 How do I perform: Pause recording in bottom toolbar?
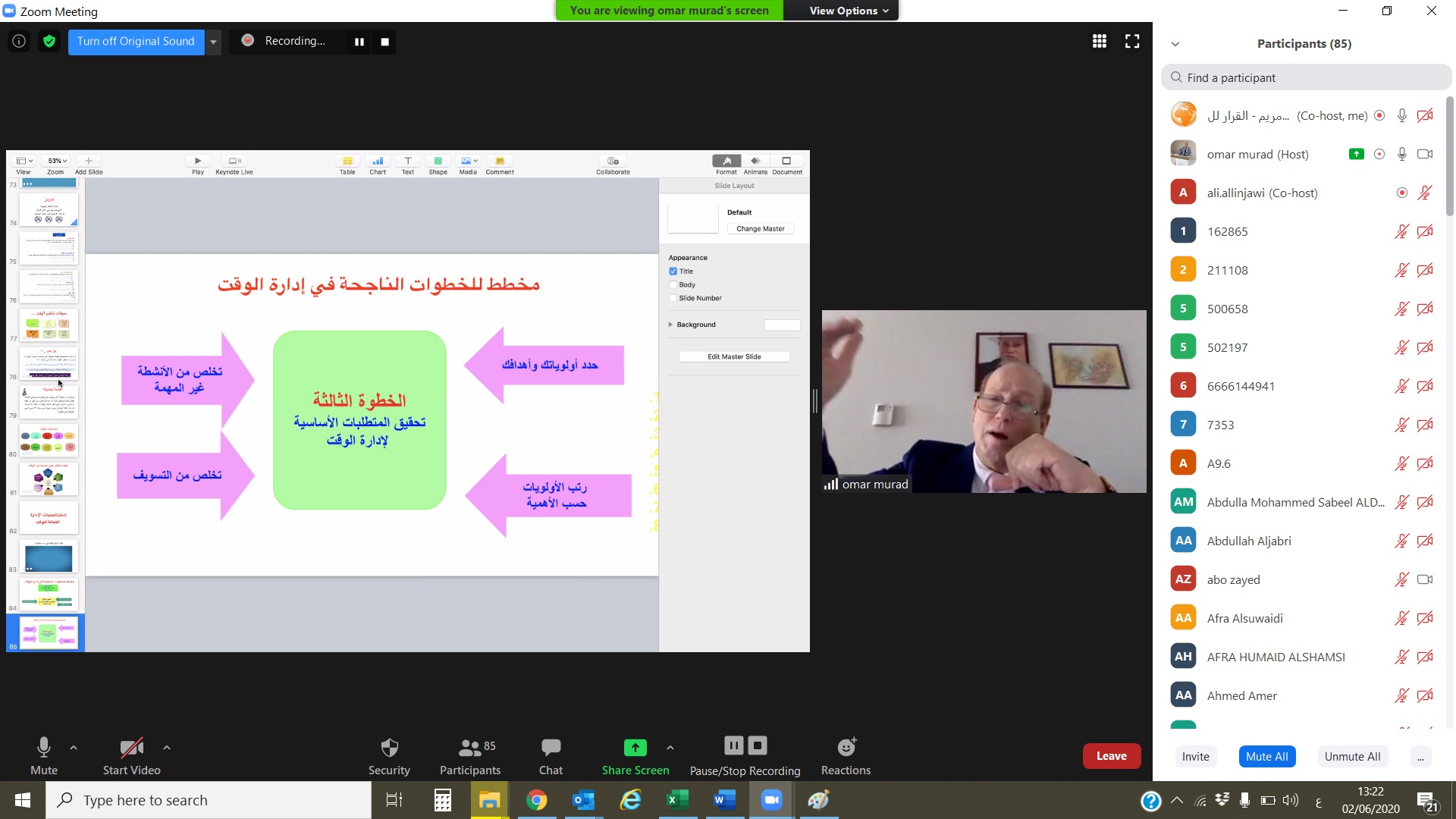click(733, 745)
